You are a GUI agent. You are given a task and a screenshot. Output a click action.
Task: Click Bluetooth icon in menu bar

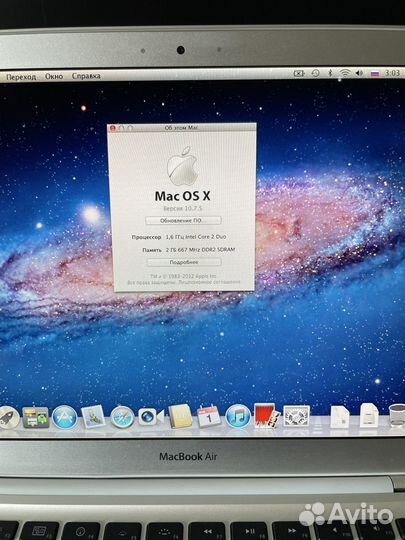[330, 73]
